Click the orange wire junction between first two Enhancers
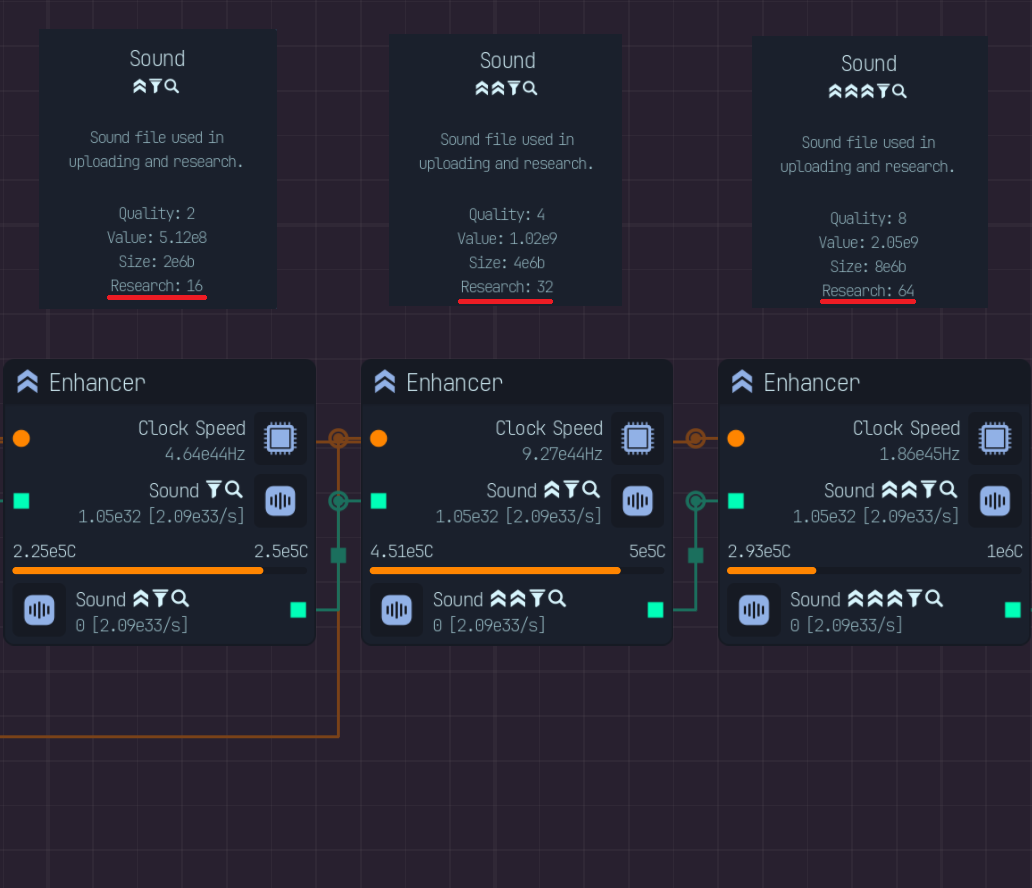The image size is (1032, 888). pos(338,438)
